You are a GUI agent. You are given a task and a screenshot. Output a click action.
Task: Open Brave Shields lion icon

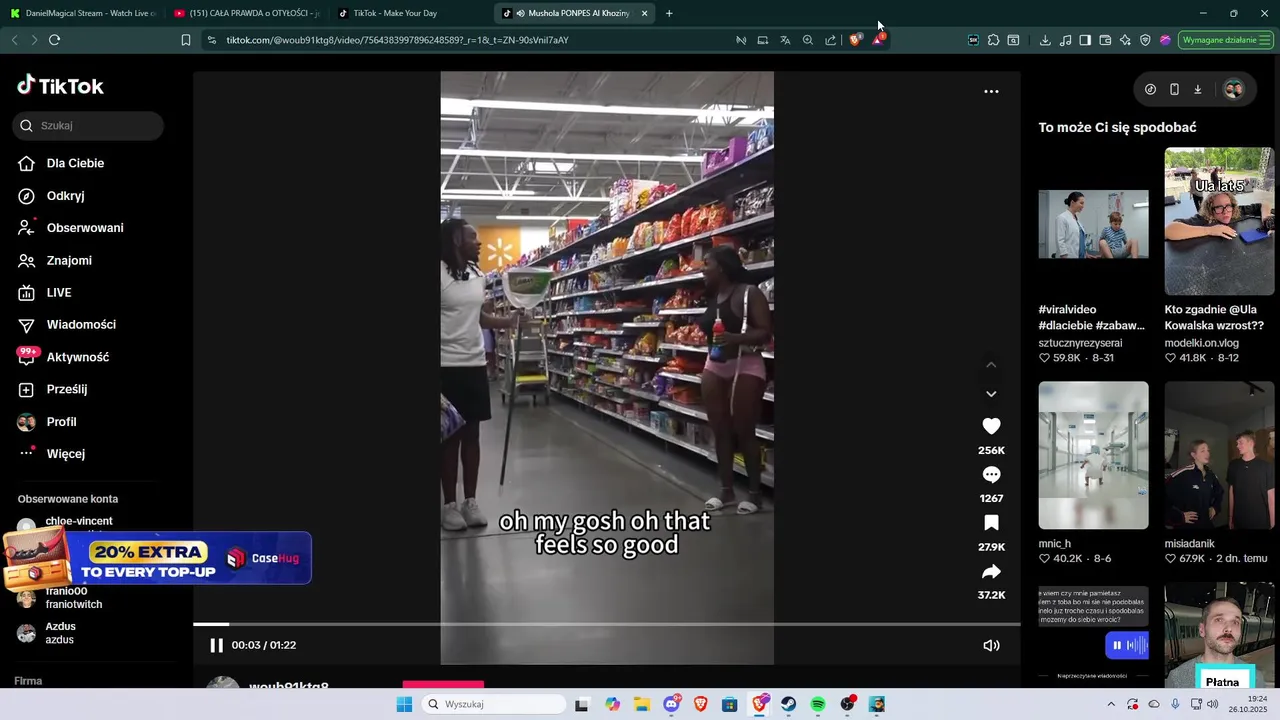pos(855,40)
